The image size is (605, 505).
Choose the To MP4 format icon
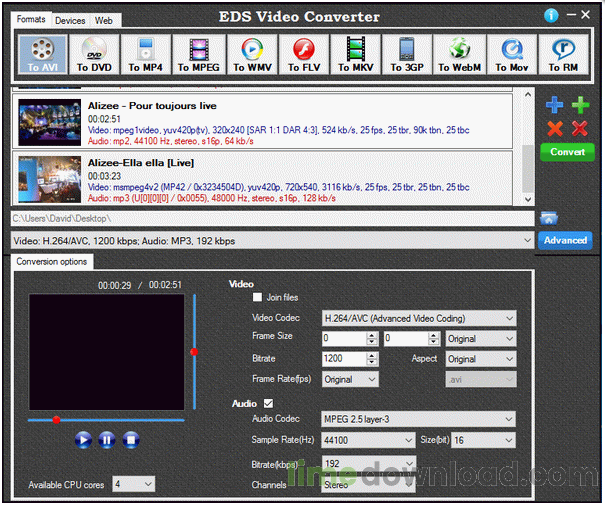147,54
